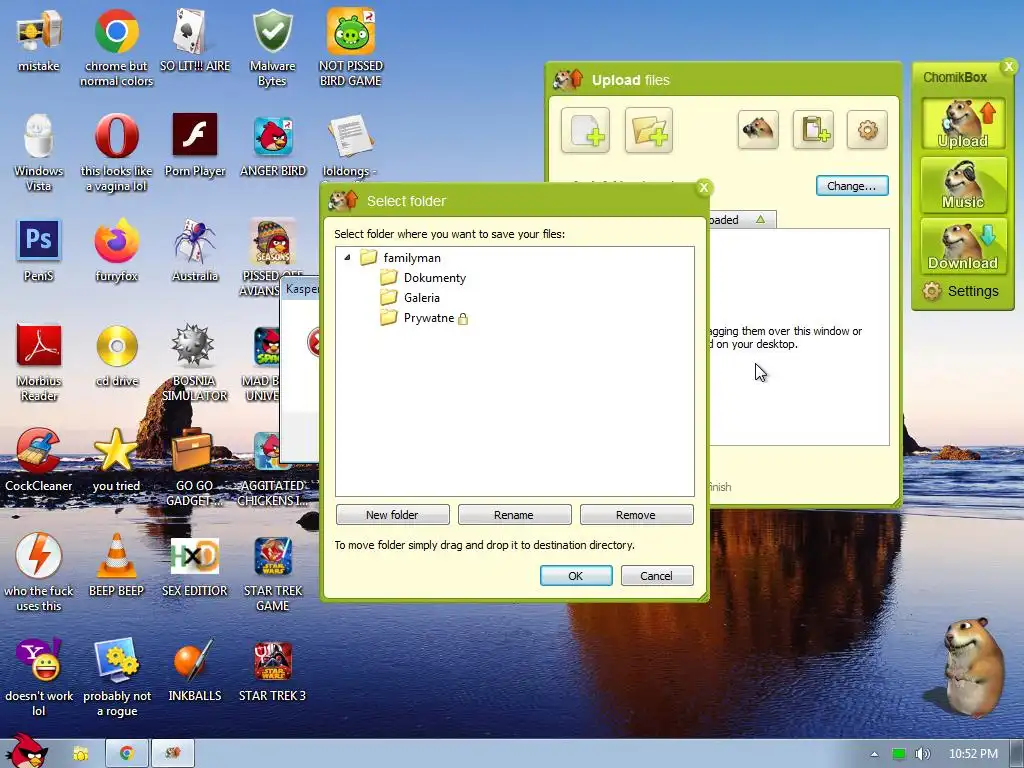
Task: Close the Select folder dialog
Action: click(703, 188)
